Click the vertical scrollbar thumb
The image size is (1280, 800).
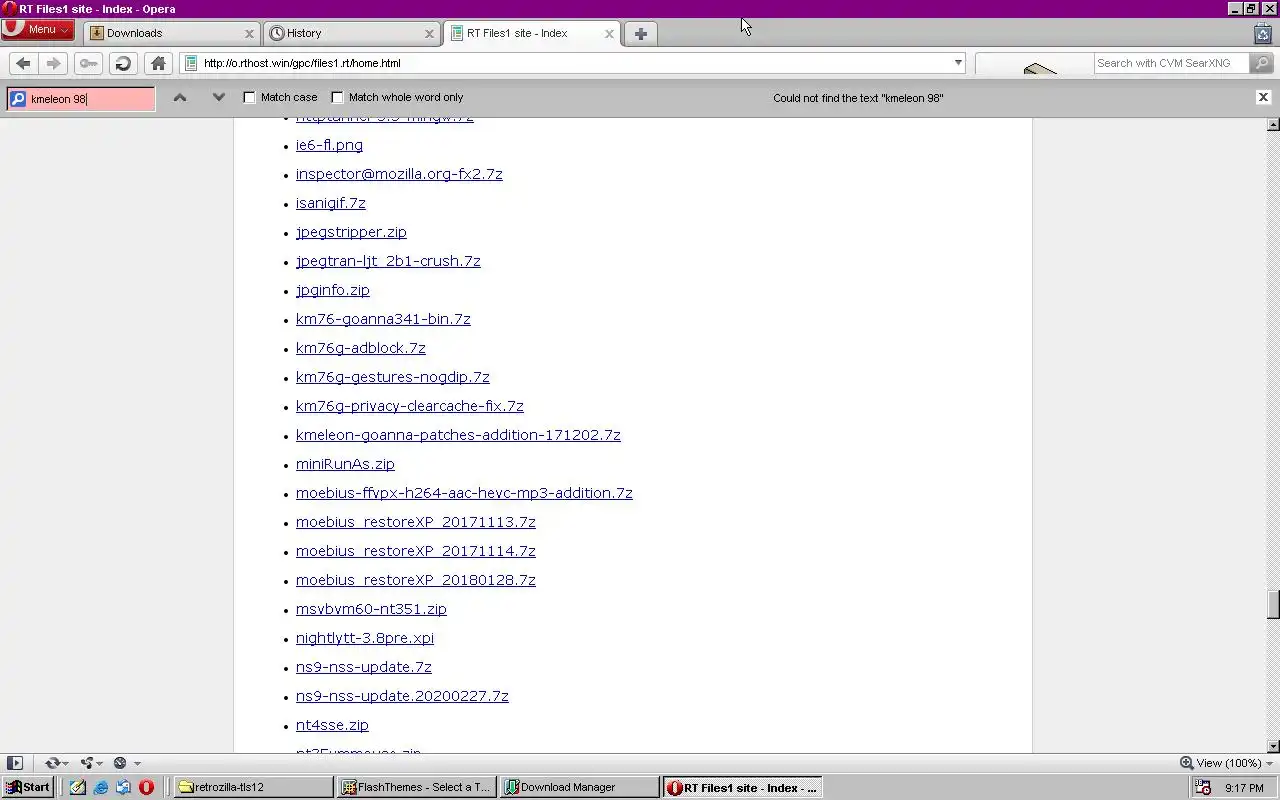(x=1273, y=605)
